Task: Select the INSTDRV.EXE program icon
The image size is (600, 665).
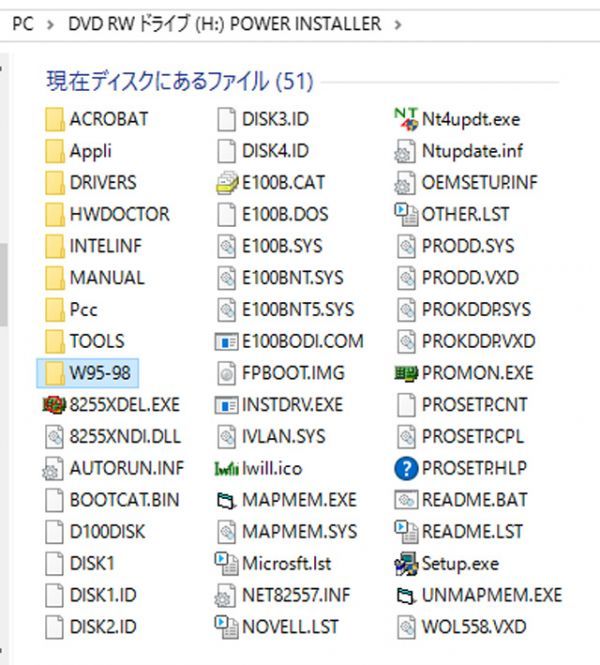Action: point(226,405)
